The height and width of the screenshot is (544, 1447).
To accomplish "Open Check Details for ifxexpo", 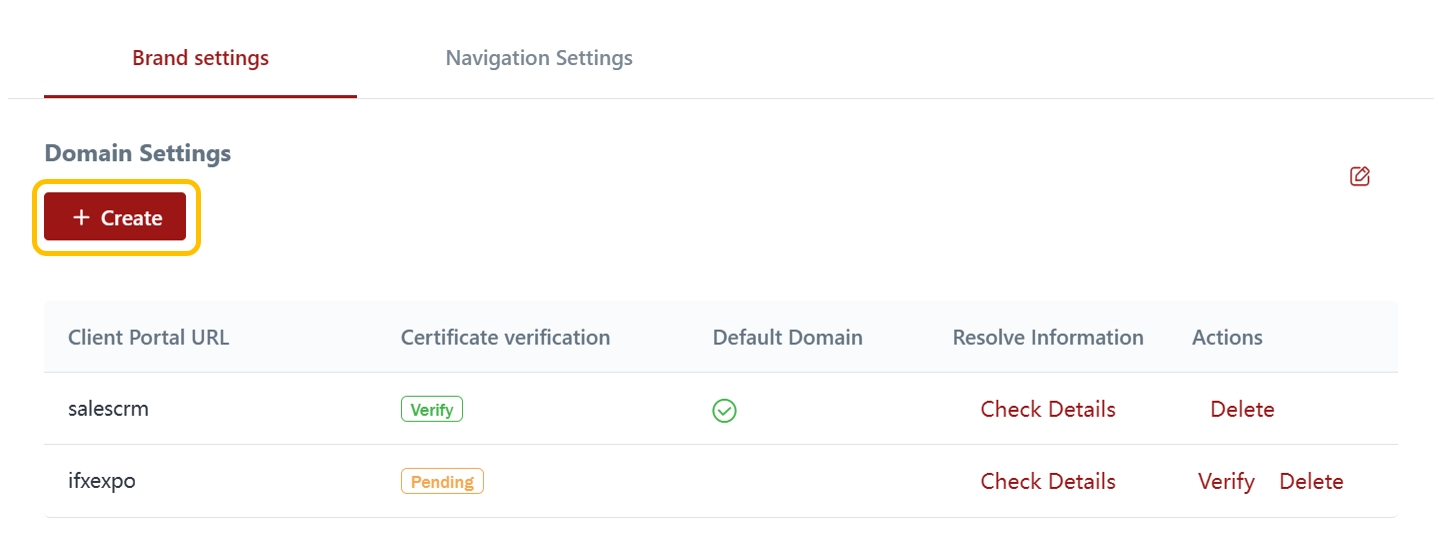I will tap(1047, 481).
